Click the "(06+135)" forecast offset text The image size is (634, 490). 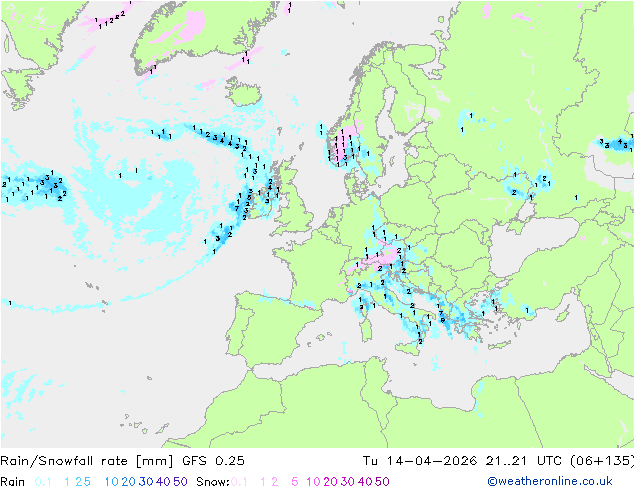(601, 461)
